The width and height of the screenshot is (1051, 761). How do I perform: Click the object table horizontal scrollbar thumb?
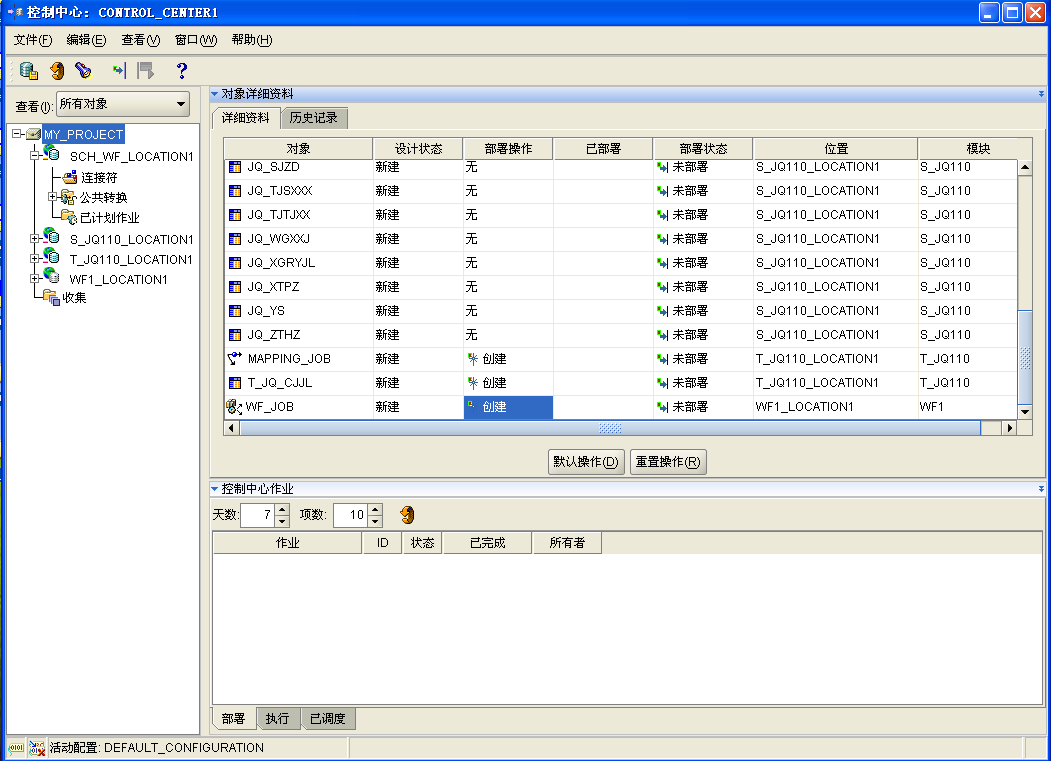[610, 428]
